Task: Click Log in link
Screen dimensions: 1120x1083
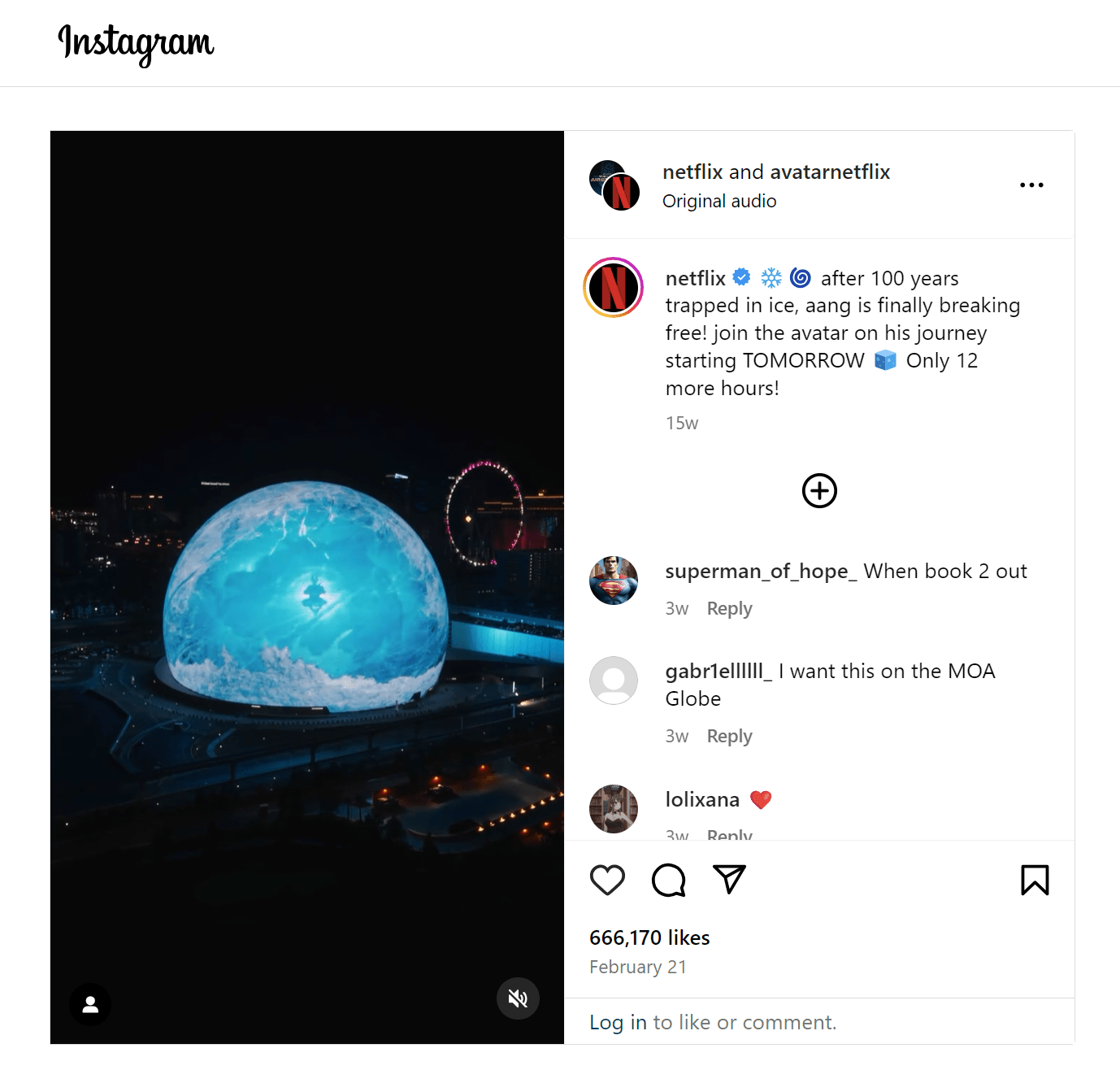Action: (618, 1022)
